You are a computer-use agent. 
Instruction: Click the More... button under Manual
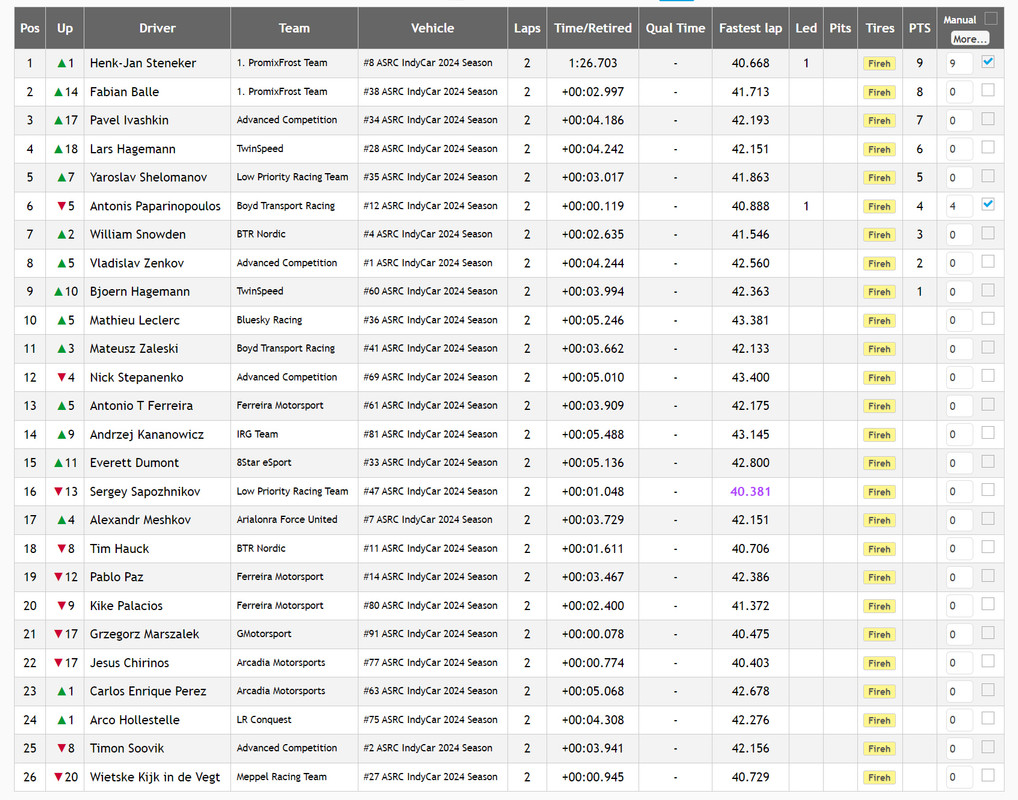(970, 39)
